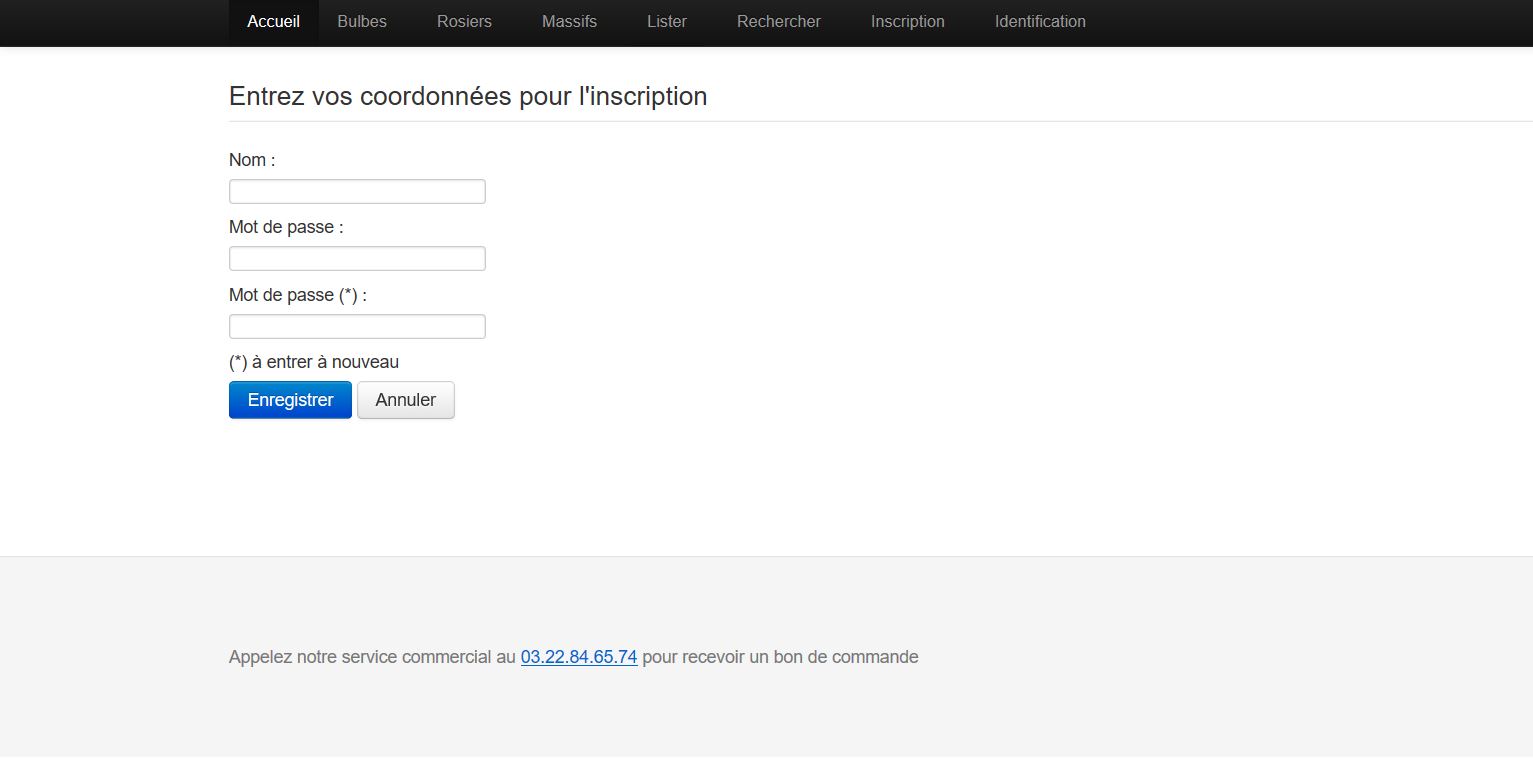Click the "Appelez notre service commercial" footer text
The width and height of the screenshot is (1533, 784).
372,657
